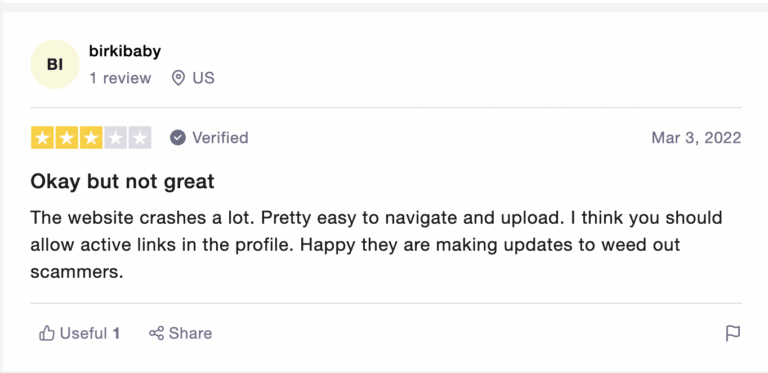Open the 'Okay but not great' review title
The width and height of the screenshot is (768, 373).
[x=122, y=182]
